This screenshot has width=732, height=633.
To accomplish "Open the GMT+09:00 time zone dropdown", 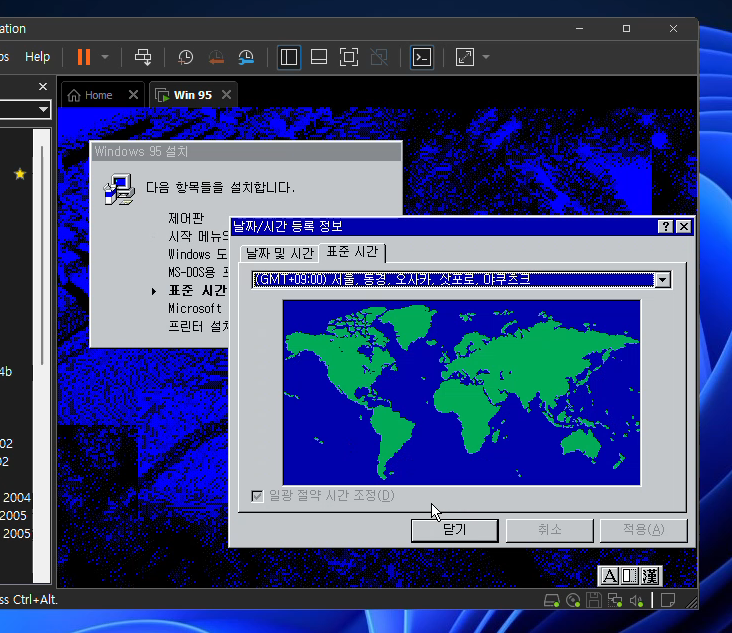I will point(663,280).
